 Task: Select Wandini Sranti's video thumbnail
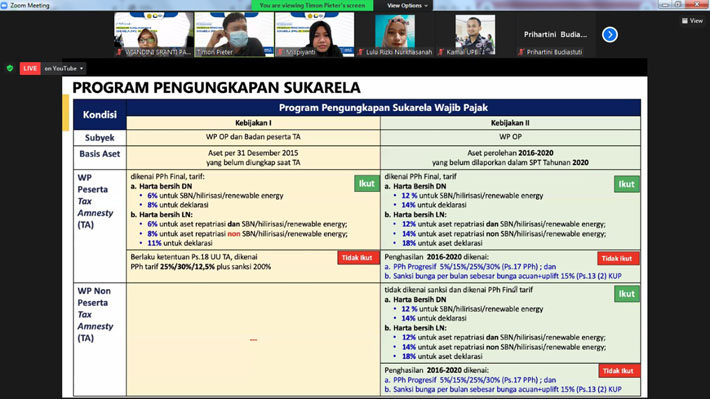click(x=154, y=34)
